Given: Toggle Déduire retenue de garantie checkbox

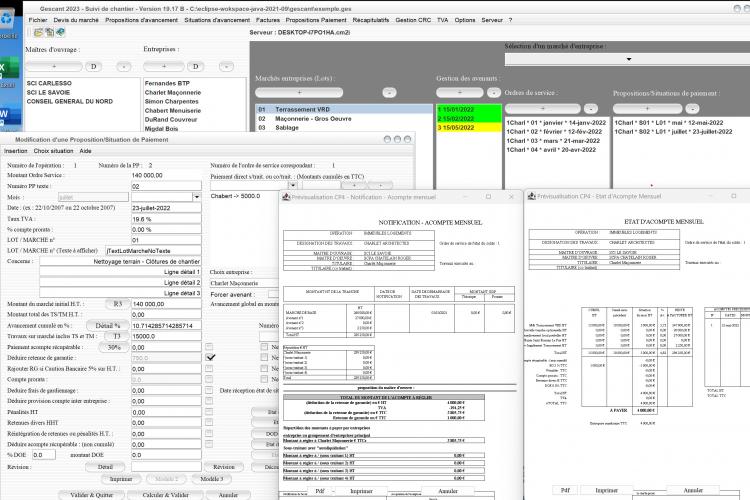Looking at the screenshot, I should (x=210, y=357).
